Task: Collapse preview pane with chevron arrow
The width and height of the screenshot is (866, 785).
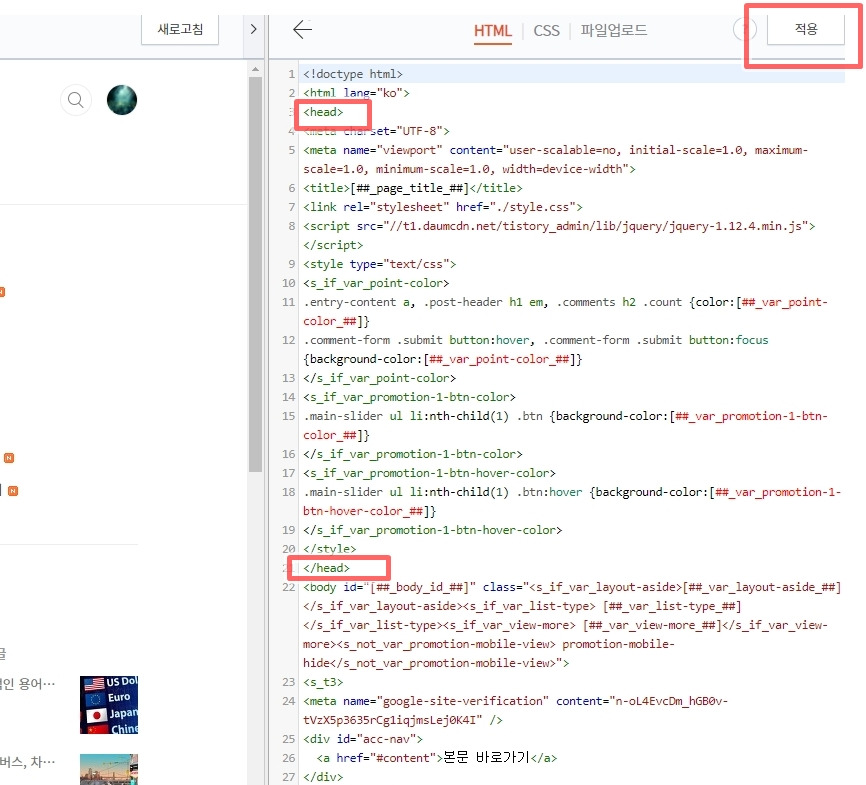Action: 254,29
